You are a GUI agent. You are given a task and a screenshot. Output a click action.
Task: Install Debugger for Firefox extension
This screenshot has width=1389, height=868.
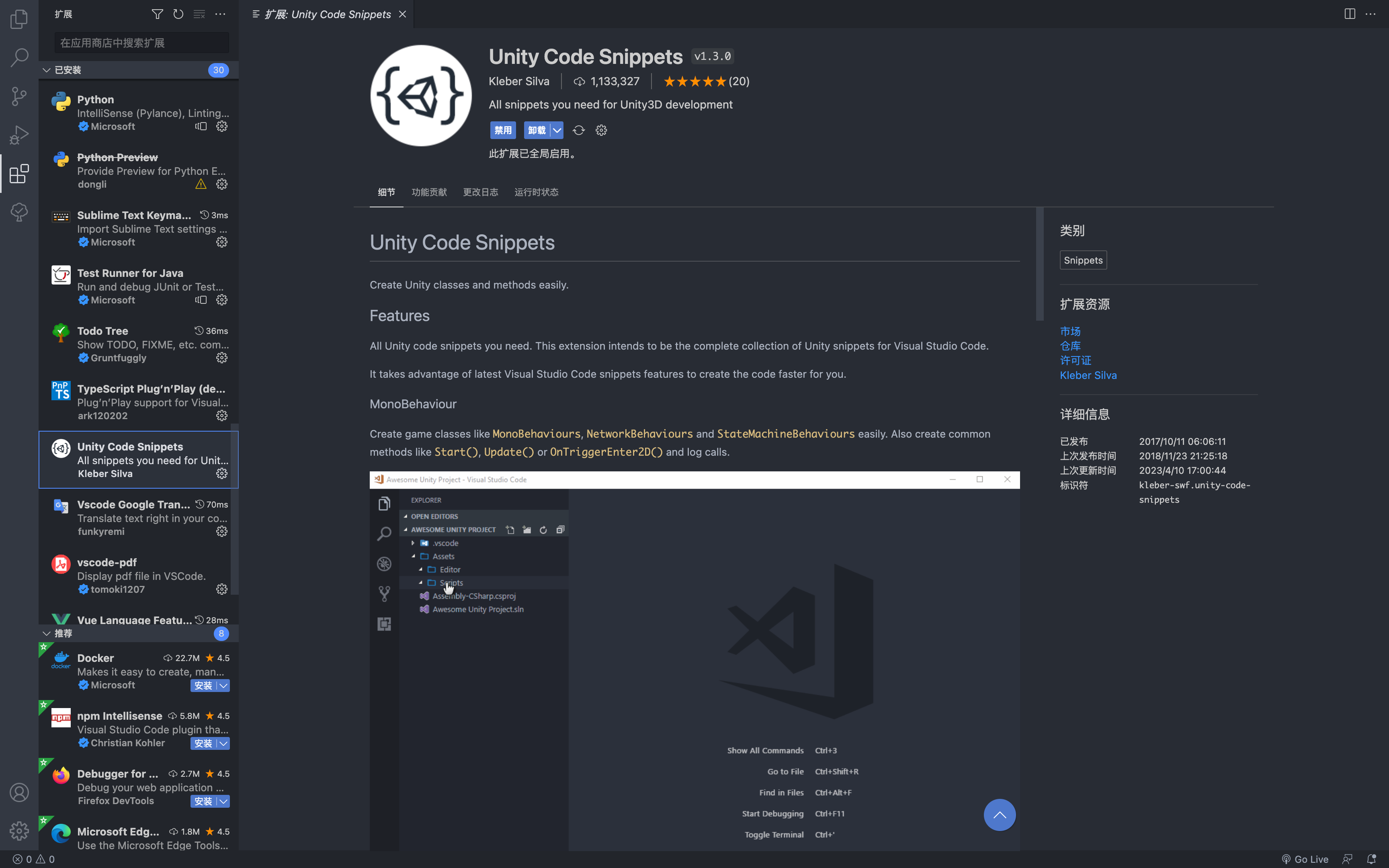(203, 801)
